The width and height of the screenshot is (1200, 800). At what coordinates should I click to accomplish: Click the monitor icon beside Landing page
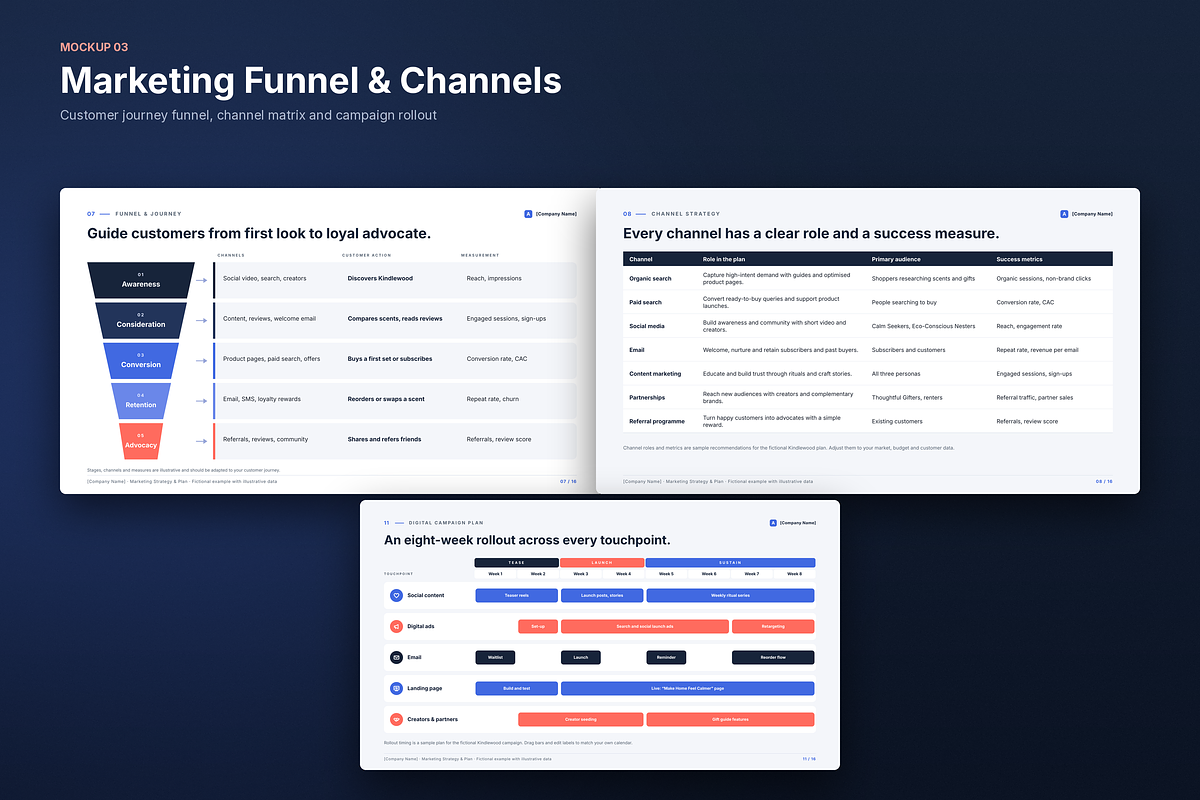pos(396,688)
